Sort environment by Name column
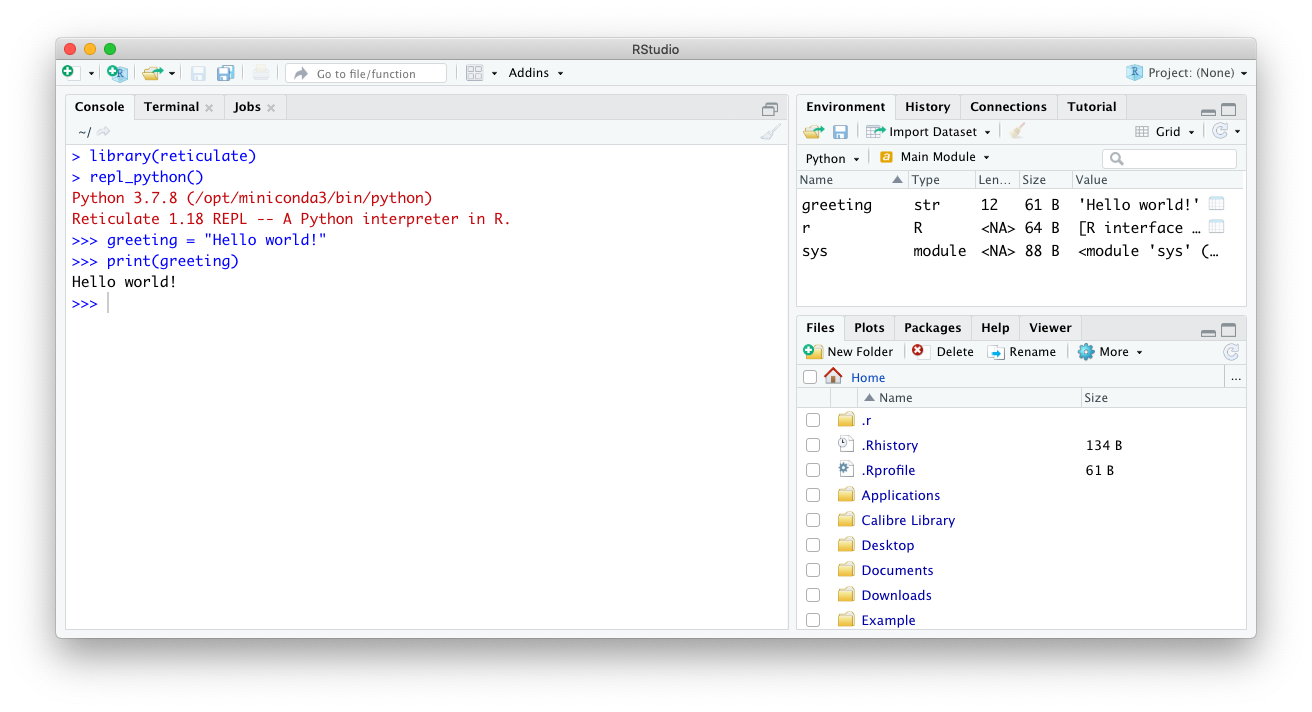This screenshot has height=712, width=1312. click(852, 180)
